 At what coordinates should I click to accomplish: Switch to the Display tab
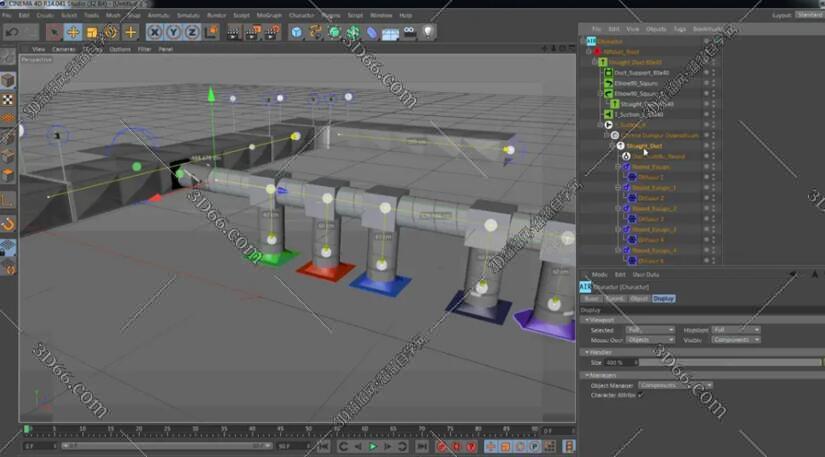pos(663,298)
